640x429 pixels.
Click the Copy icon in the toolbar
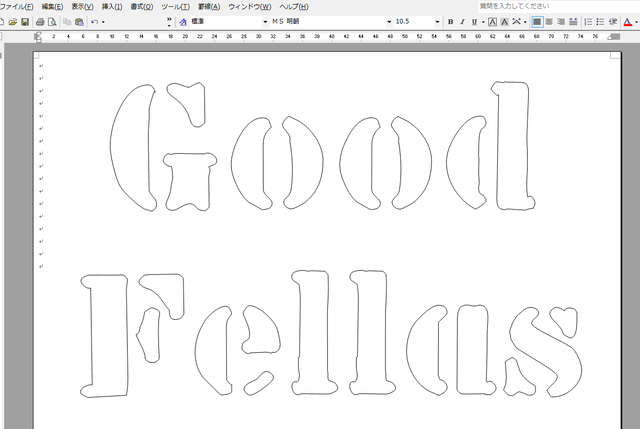(x=67, y=22)
